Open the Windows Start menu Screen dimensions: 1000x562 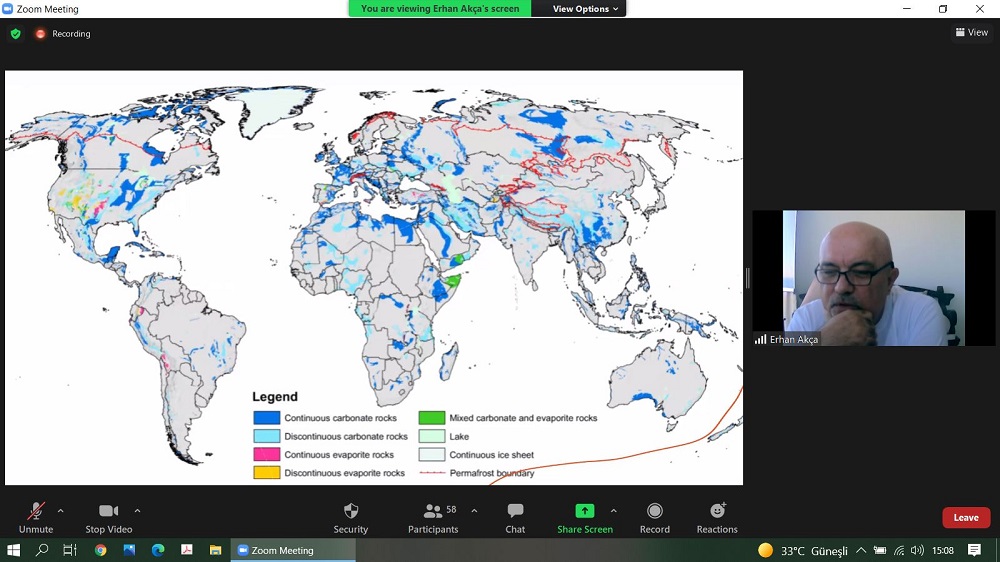[x=13, y=550]
